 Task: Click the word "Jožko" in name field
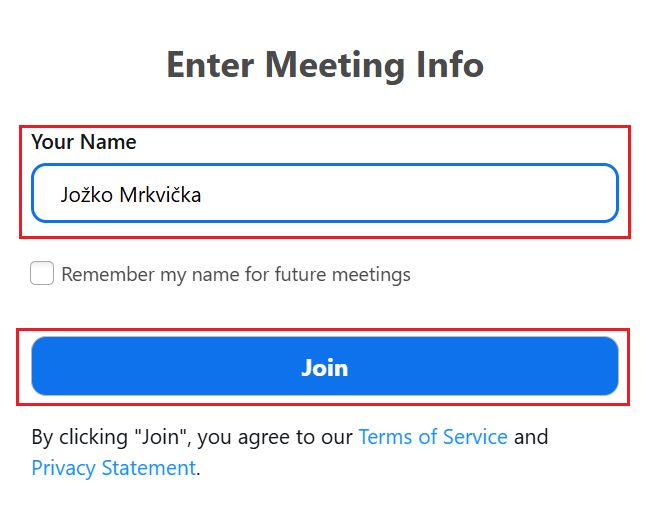pyautogui.click(x=86, y=194)
